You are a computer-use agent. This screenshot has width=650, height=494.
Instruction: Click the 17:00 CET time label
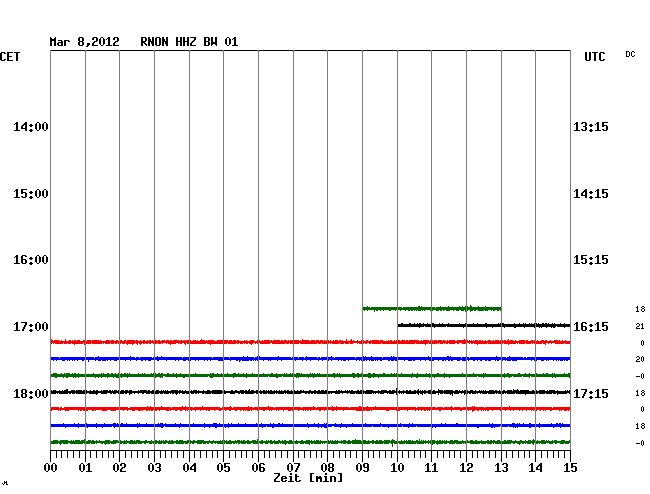coord(31,327)
